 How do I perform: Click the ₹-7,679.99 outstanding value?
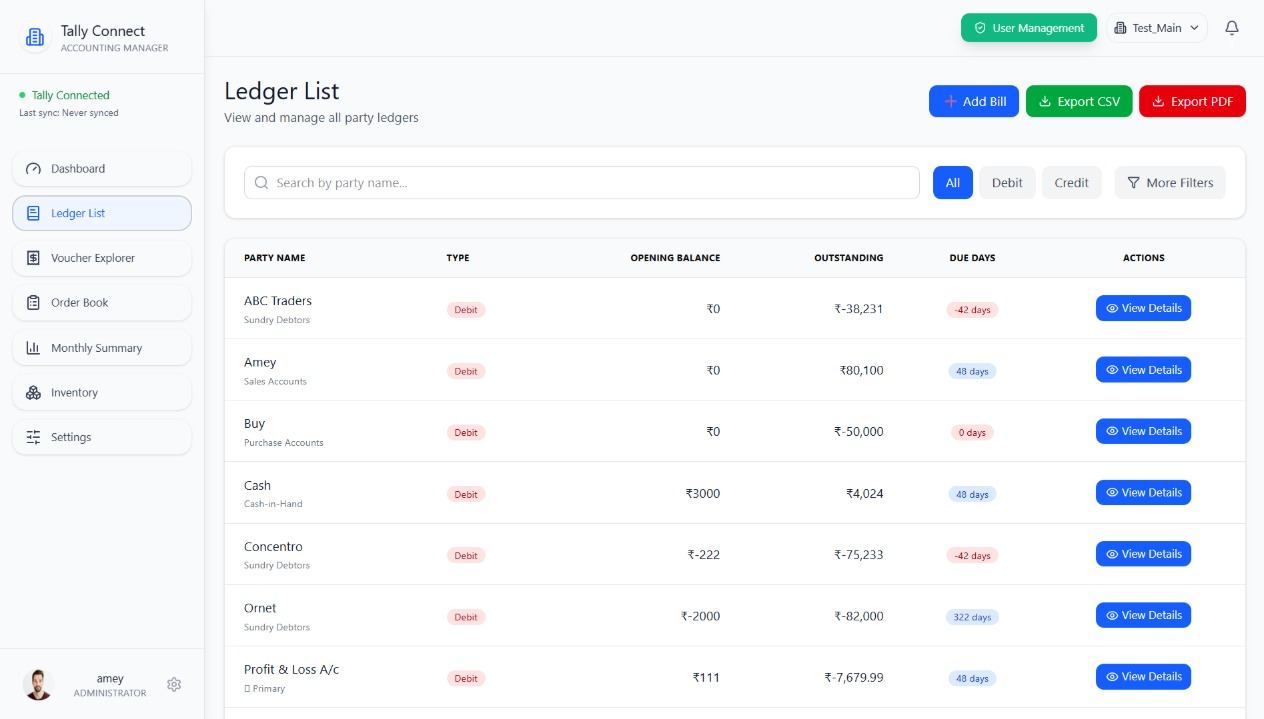click(x=854, y=677)
